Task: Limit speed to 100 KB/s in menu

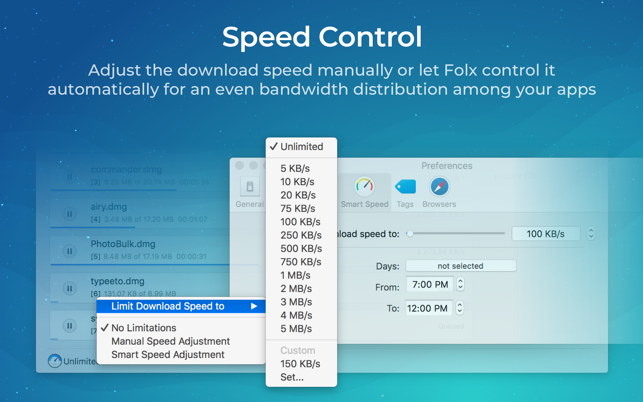Action: pos(301,222)
